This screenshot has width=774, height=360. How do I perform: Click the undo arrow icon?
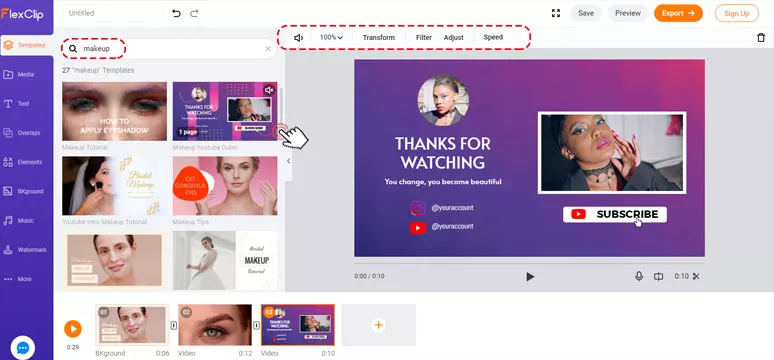pos(176,13)
